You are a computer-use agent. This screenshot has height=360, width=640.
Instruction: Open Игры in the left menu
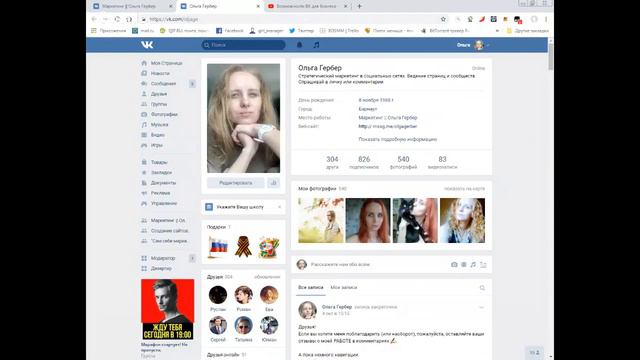coord(157,145)
